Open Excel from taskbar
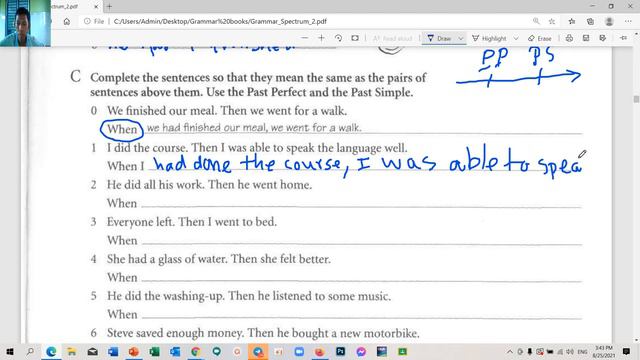The image size is (640, 360). (155, 351)
